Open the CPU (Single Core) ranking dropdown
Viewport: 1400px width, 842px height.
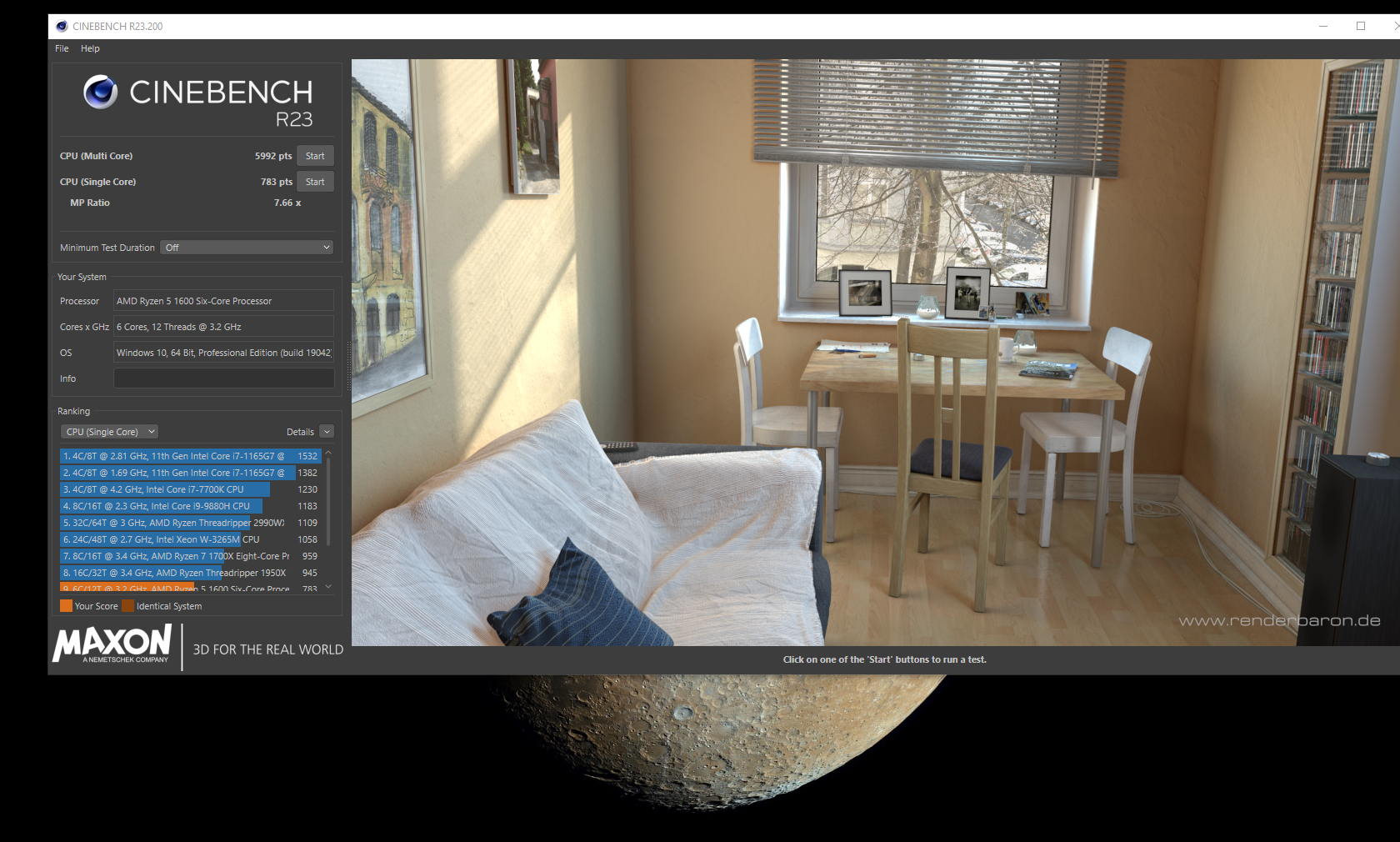[x=109, y=432]
